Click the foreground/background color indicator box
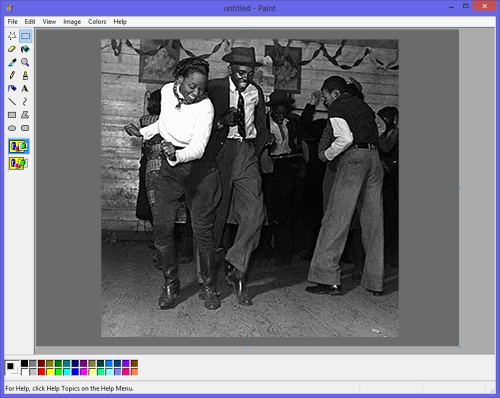The height and width of the screenshot is (398, 500). coord(12,368)
